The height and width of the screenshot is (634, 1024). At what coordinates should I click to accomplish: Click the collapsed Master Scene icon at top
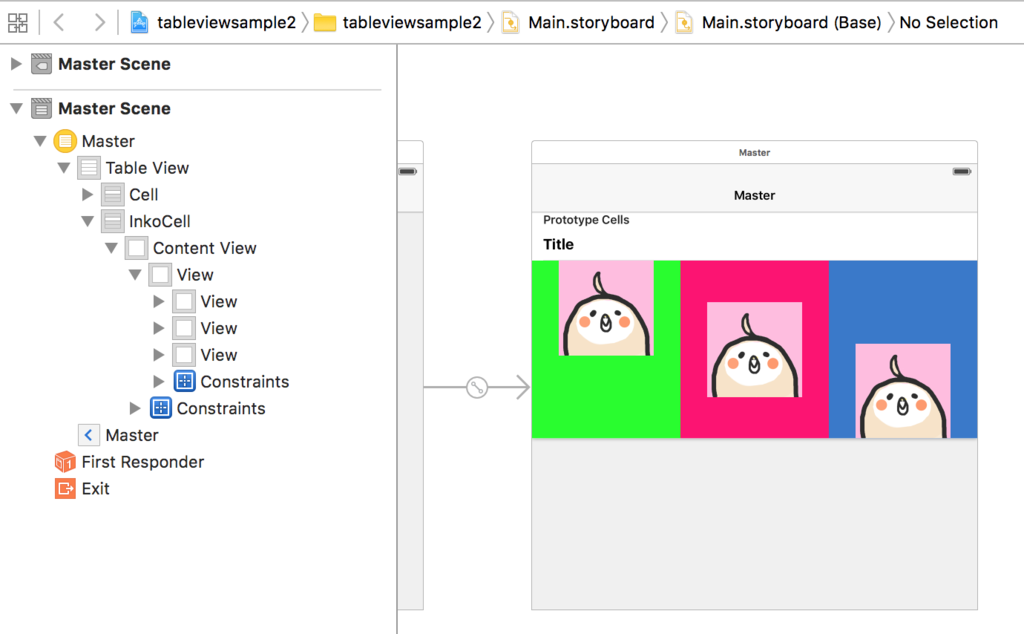click(41, 64)
